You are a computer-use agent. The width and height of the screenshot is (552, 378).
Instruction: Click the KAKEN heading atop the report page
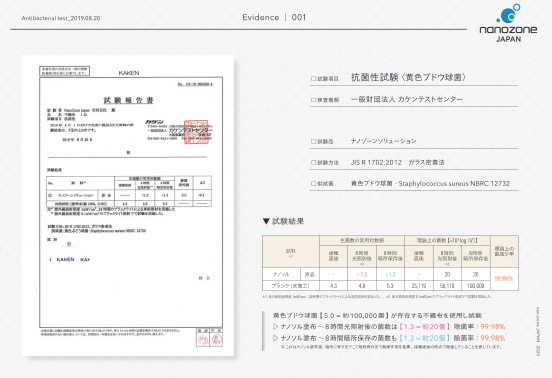(128, 73)
